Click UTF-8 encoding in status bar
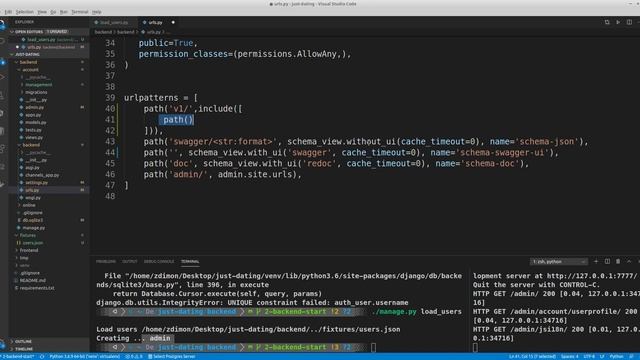This screenshot has height=360, width=640. 589,356
